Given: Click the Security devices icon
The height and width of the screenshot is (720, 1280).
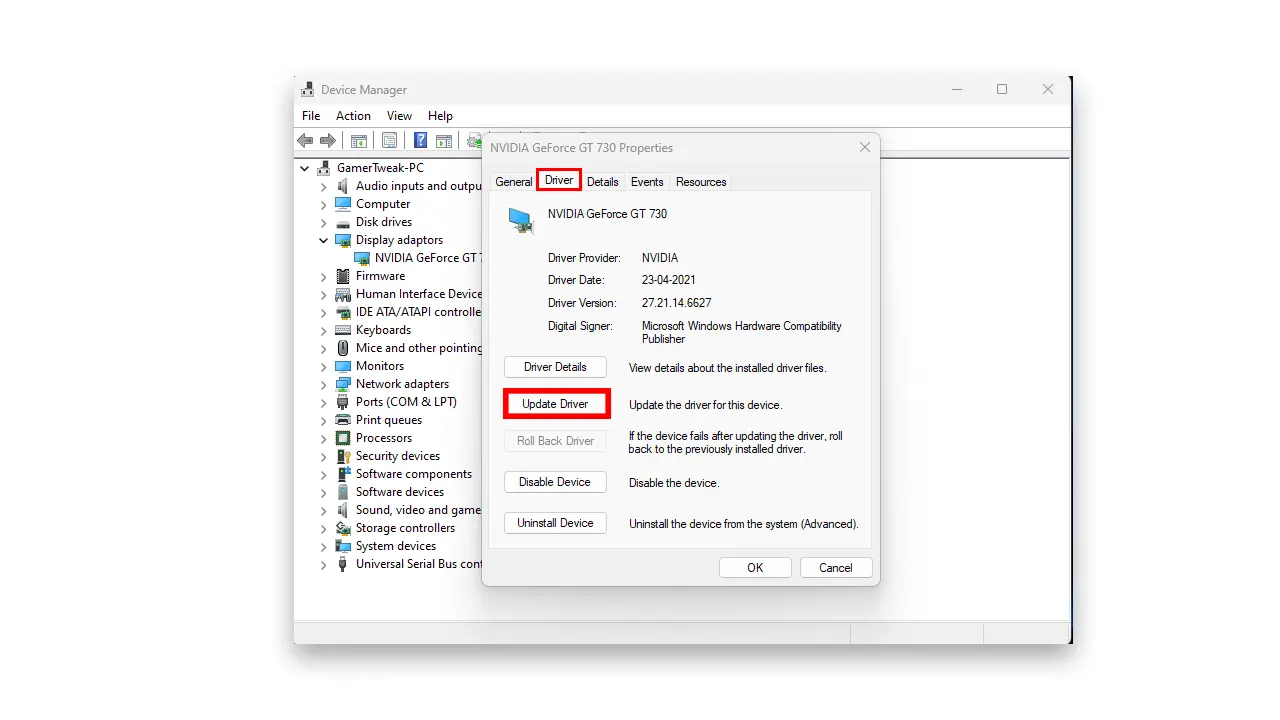Looking at the screenshot, I should (x=343, y=456).
